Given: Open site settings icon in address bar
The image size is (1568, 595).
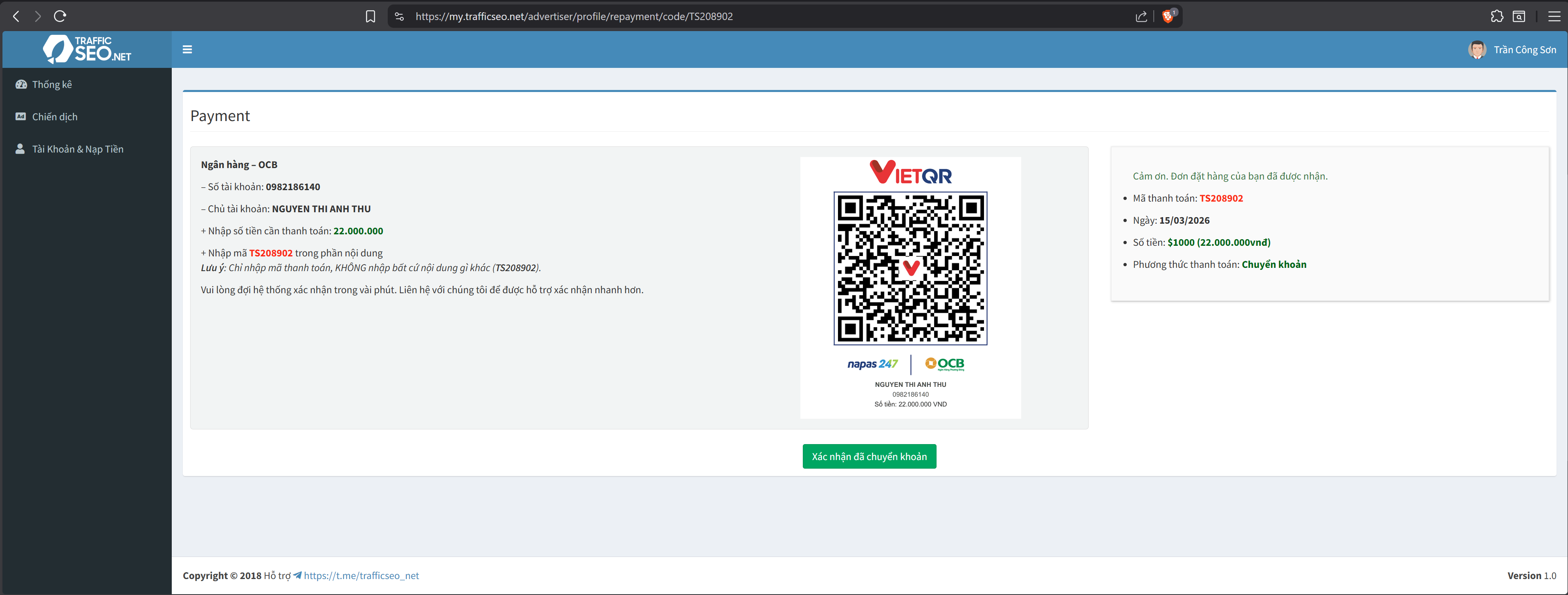Looking at the screenshot, I should tap(399, 16).
